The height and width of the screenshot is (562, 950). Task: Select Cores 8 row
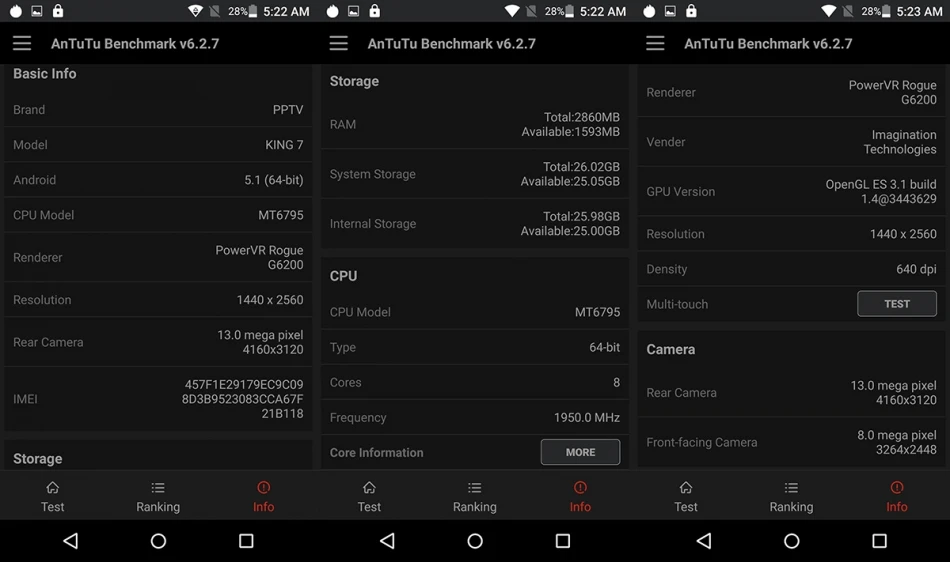click(x=475, y=382)
